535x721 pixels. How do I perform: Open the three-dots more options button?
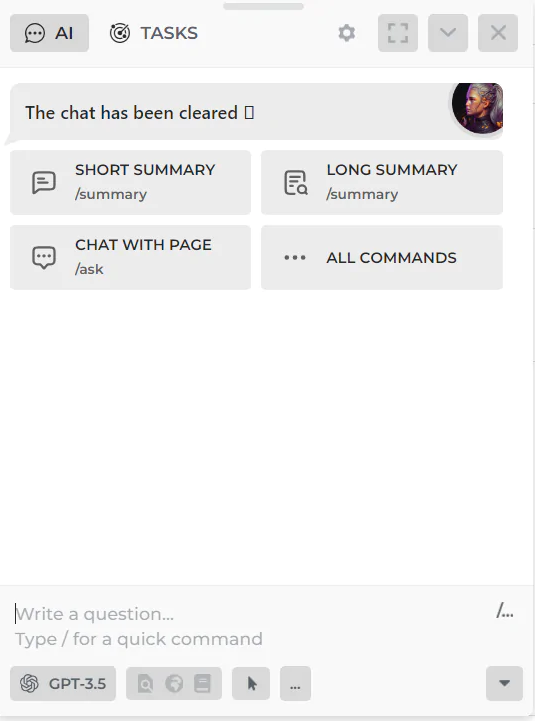click(x=295, y=683)
